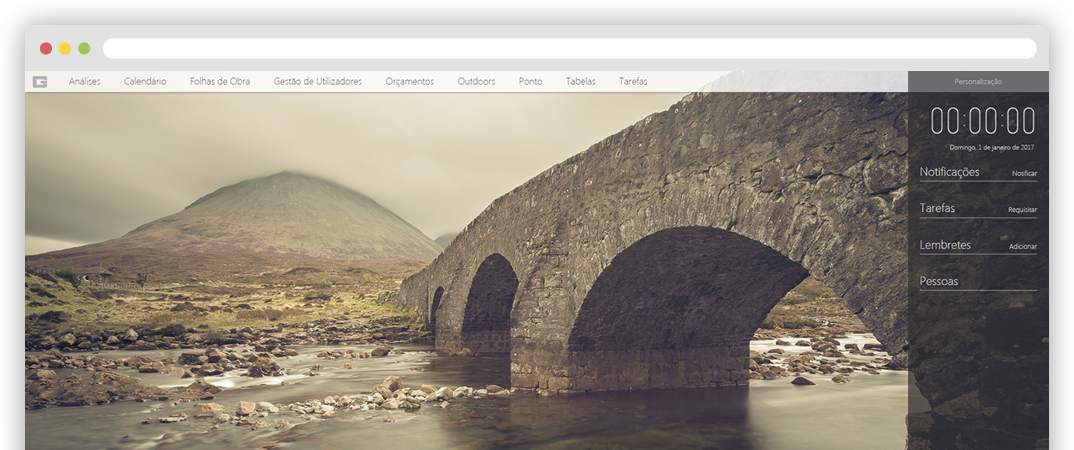Click the Requisitar link beside Tarefas
Viewport: 1074px width, 450px height.
1022,210
